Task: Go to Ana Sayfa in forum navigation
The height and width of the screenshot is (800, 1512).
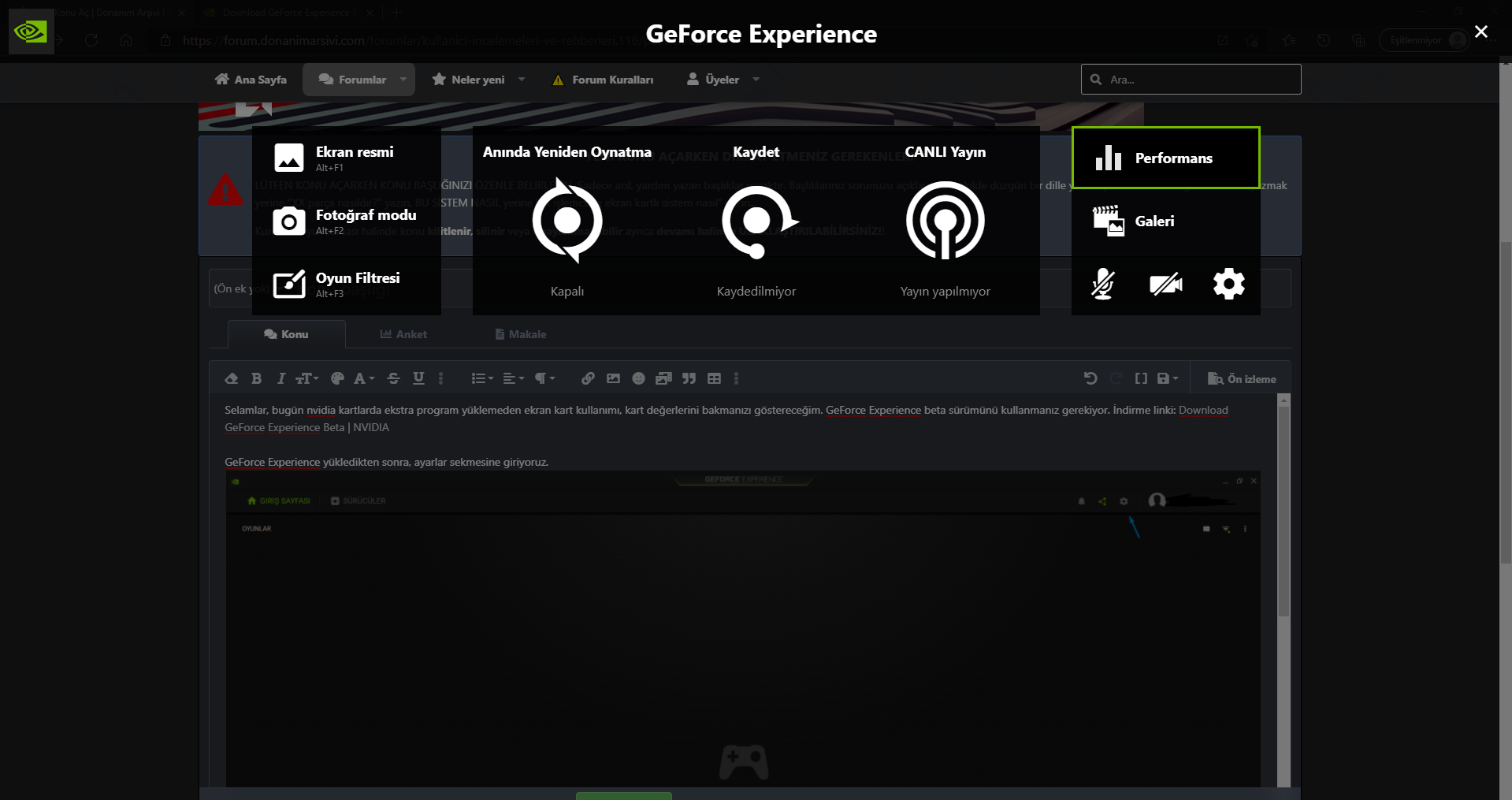Action: [251, 80]
